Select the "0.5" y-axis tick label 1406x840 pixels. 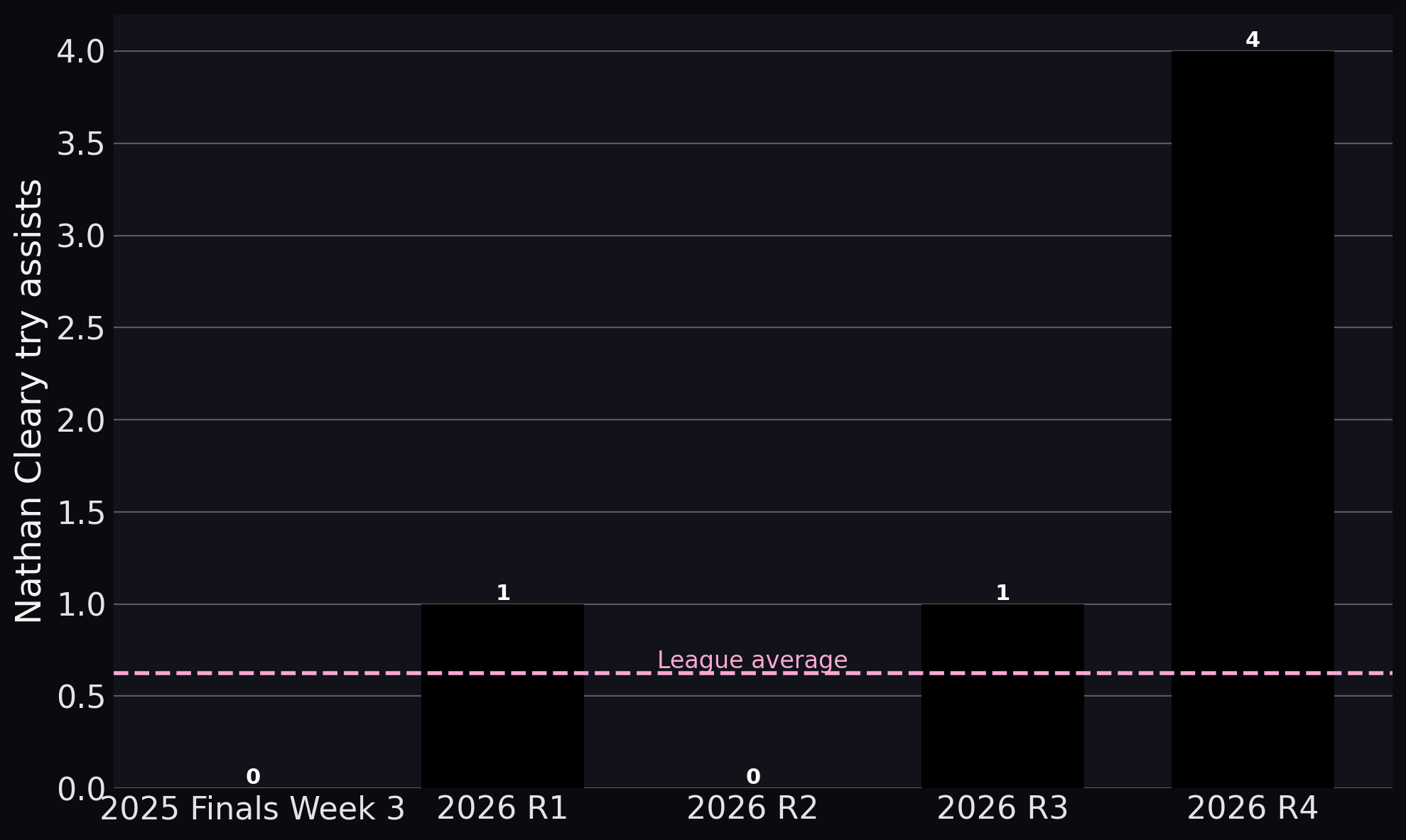(x=81, y=697)
